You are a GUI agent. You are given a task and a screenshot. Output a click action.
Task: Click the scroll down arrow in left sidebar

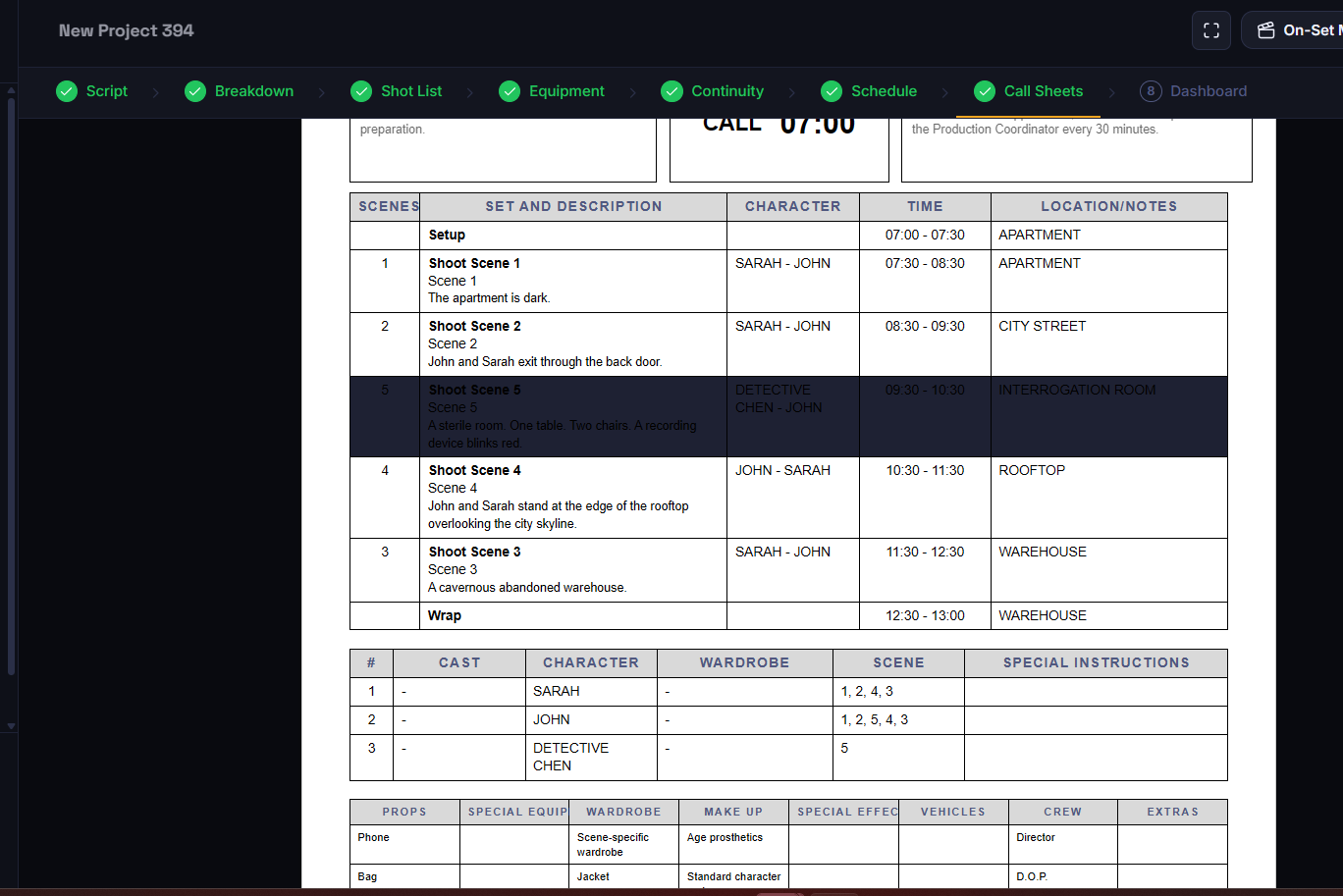pyautogui.click(x=11, y=726)
